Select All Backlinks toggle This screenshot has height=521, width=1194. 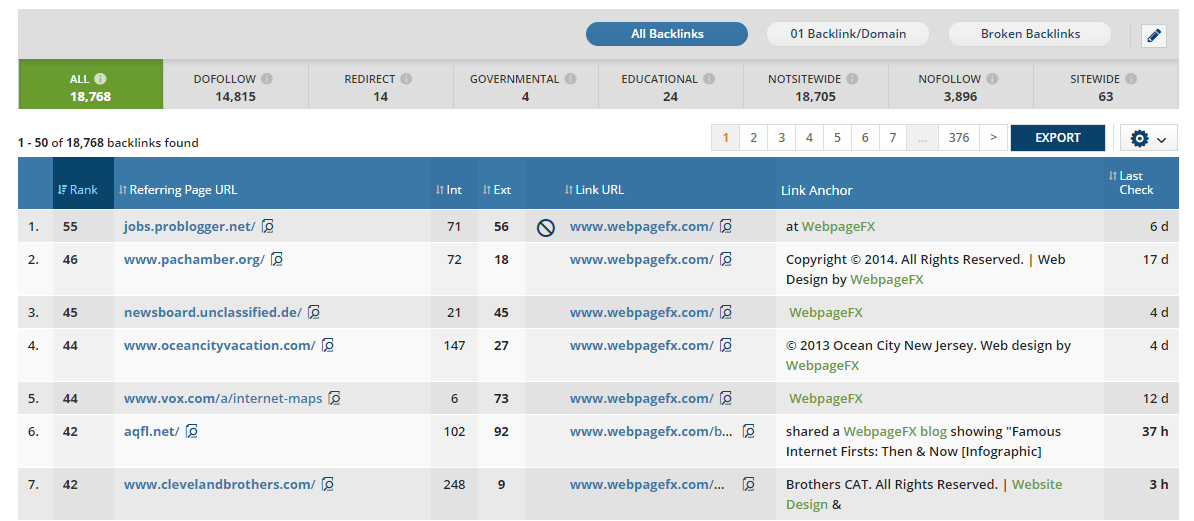click(x=667, y=34)
